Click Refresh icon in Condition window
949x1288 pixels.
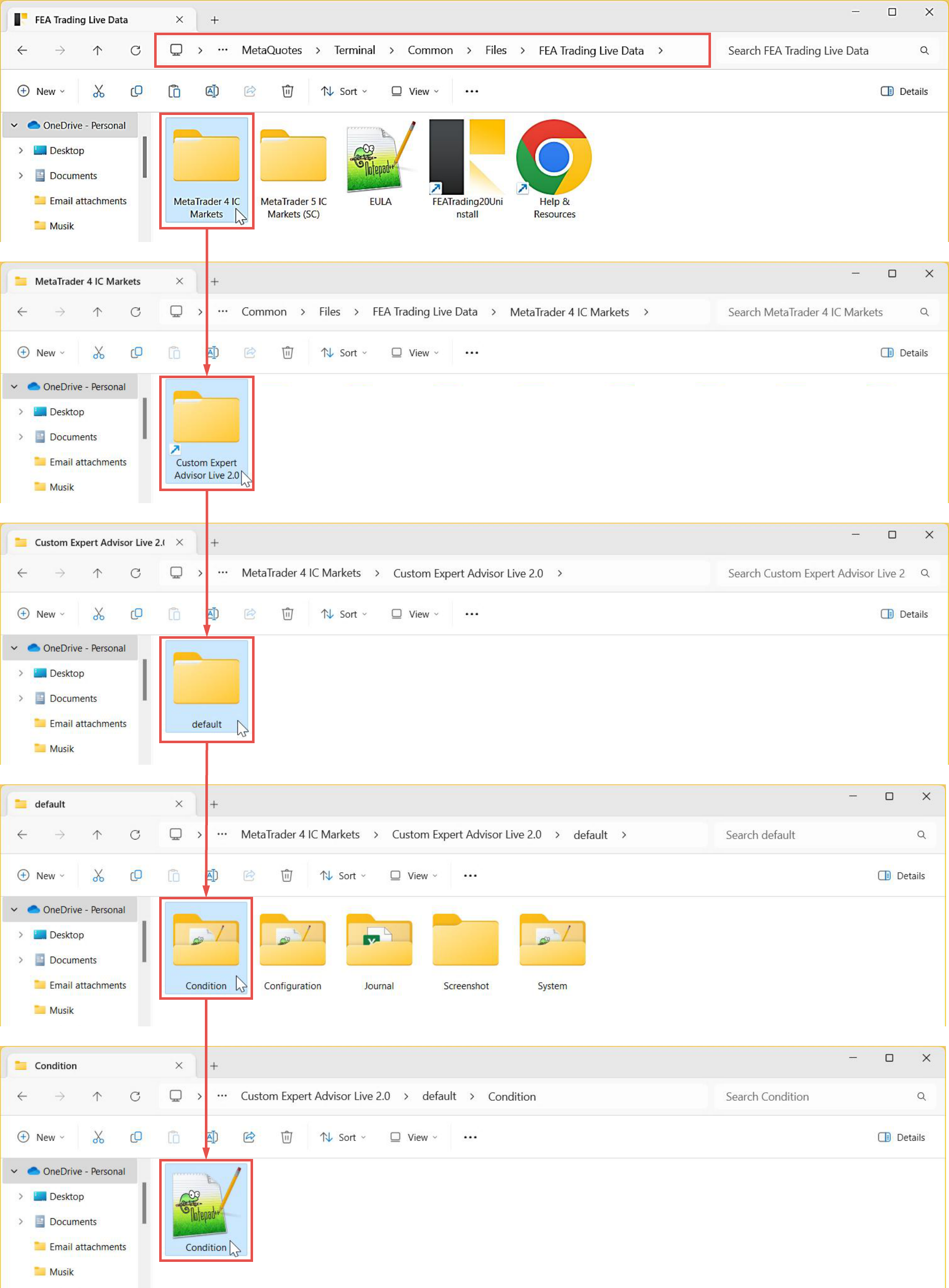tap(135, 1096)
